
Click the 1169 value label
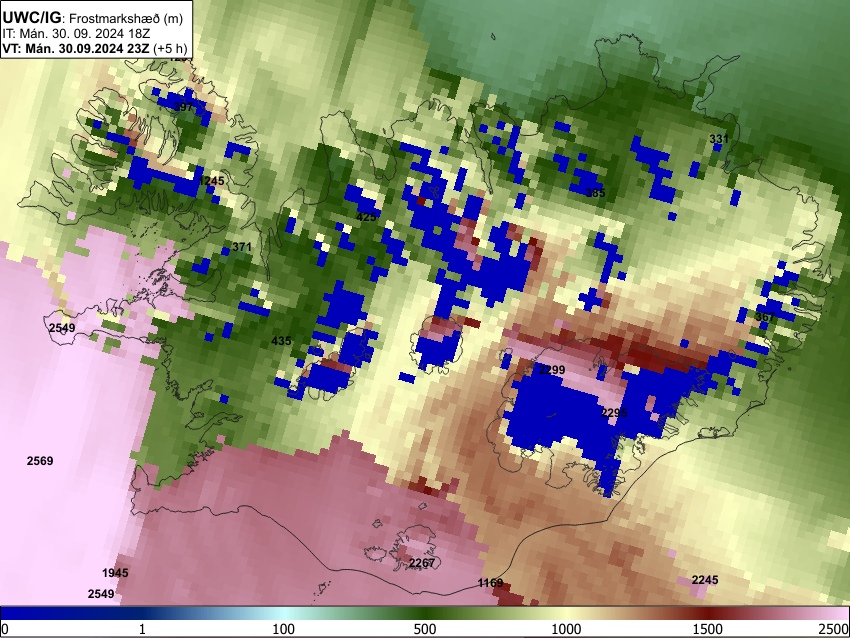tap(490, 583)
